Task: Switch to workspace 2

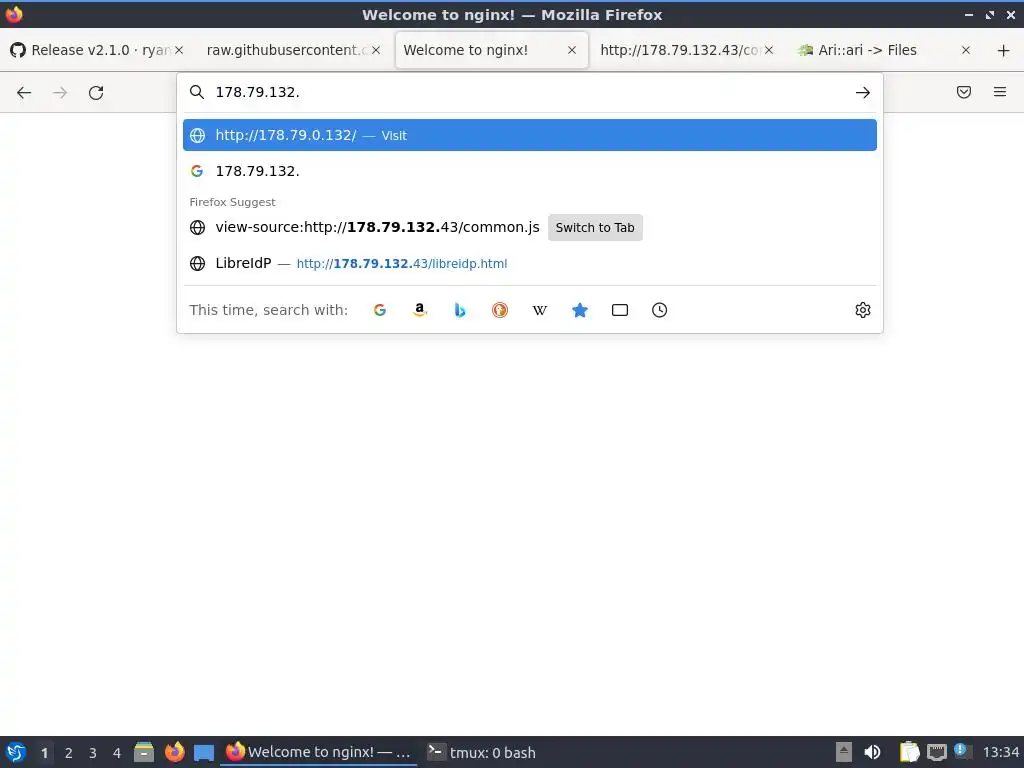Action: (x=69, y=753)
